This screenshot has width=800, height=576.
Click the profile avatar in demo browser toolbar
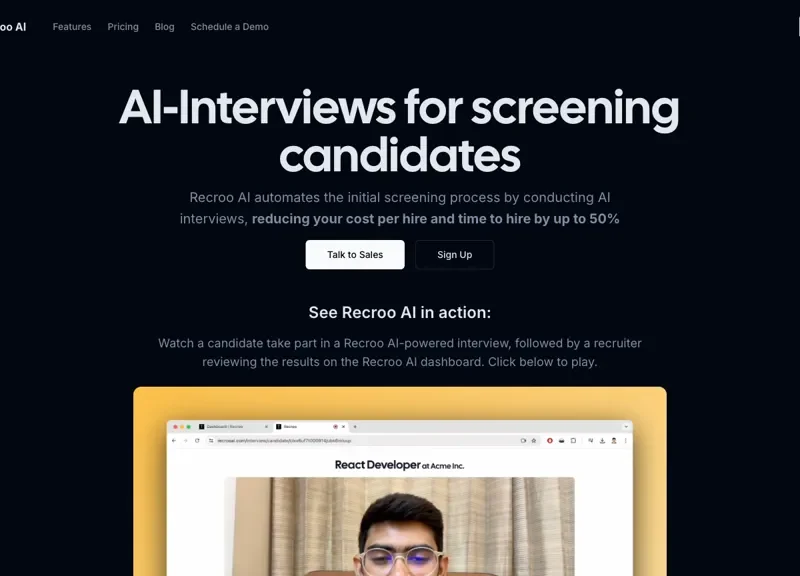pyautogui.click(x=614, y=440)
